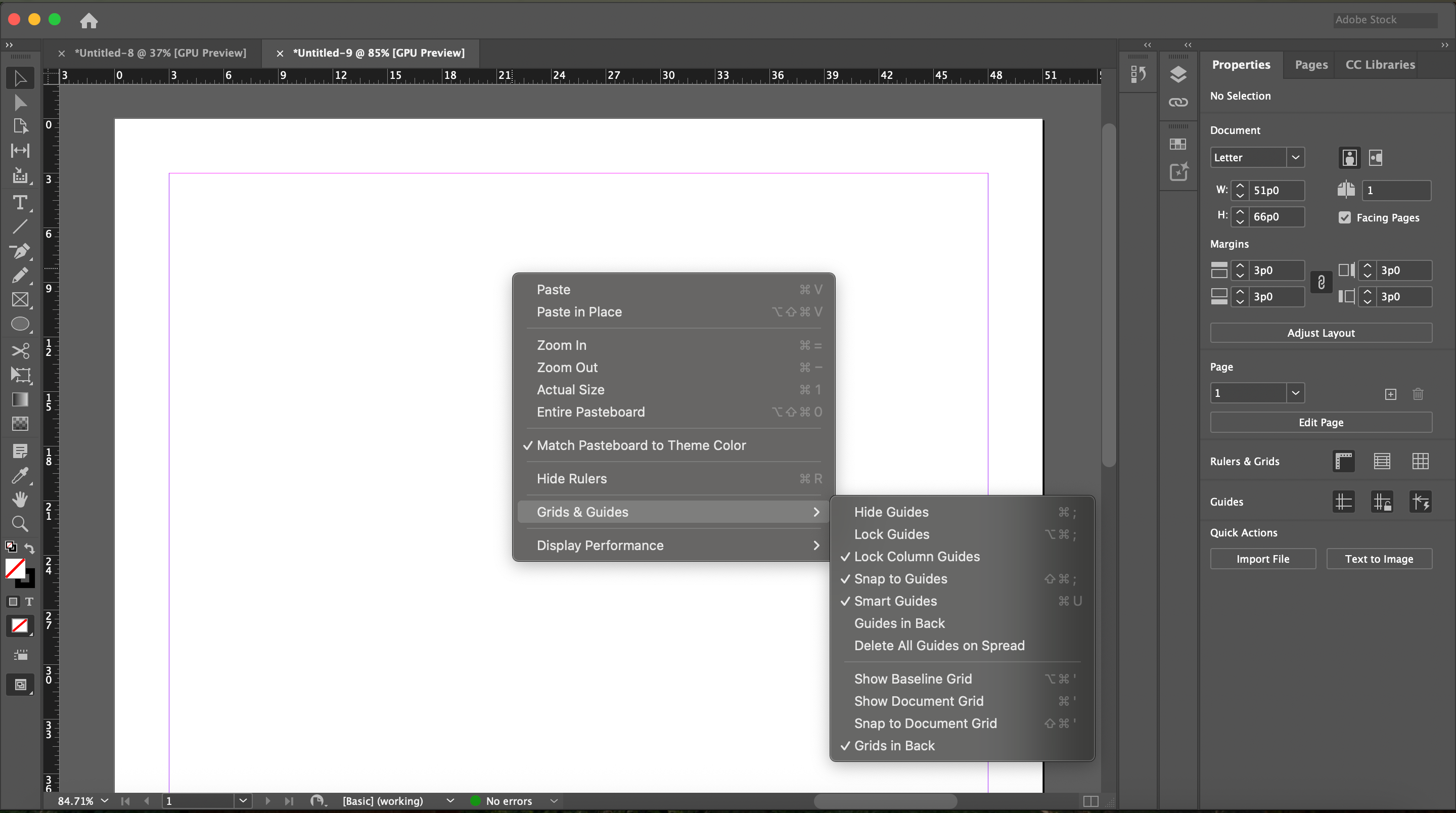Toggle Snap to Guides option
The image size is (1456, 813).
[900, 578]
